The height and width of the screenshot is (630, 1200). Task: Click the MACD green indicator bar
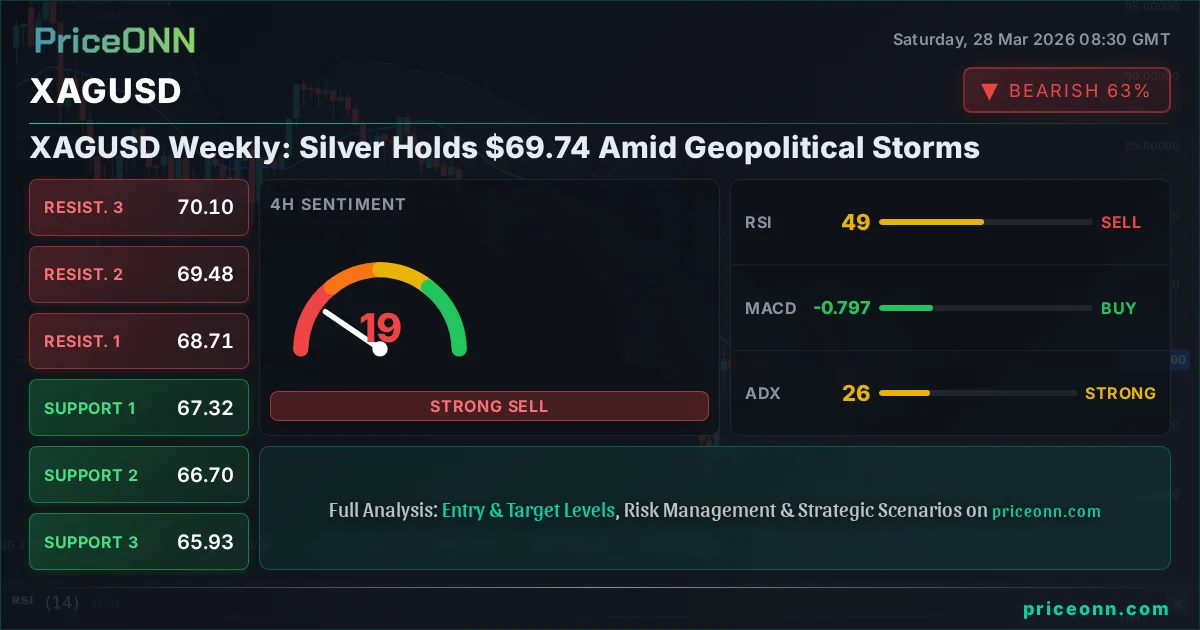click(x=985, y=308)
